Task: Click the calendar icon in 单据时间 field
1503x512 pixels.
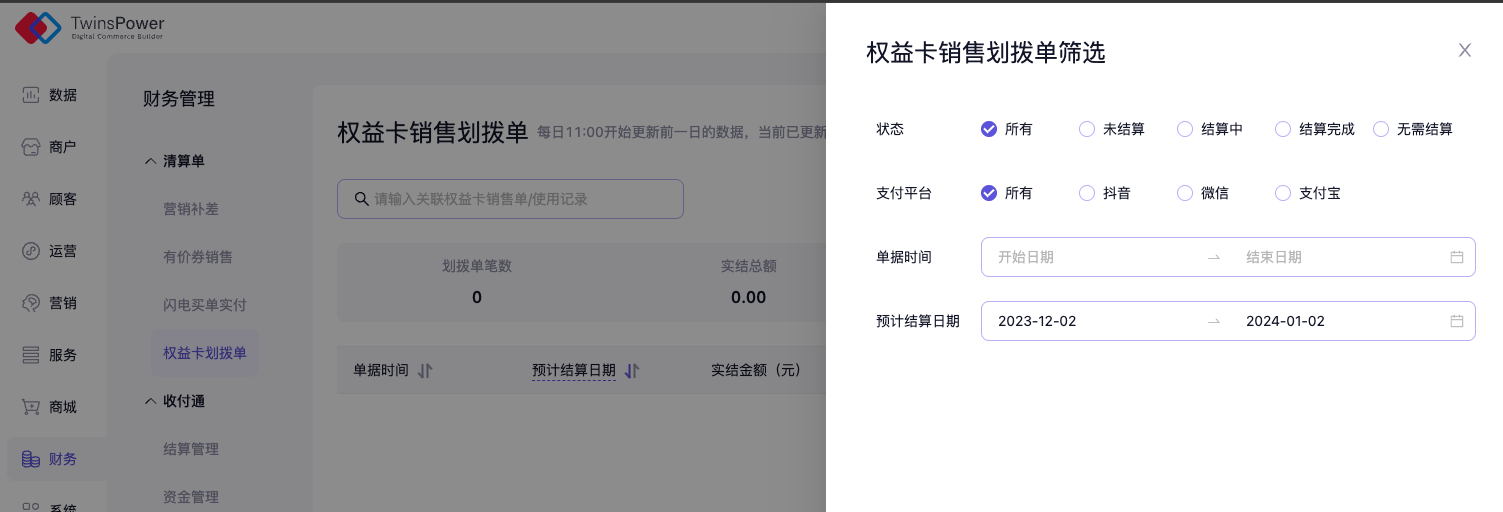Action: coord(1457,257)
